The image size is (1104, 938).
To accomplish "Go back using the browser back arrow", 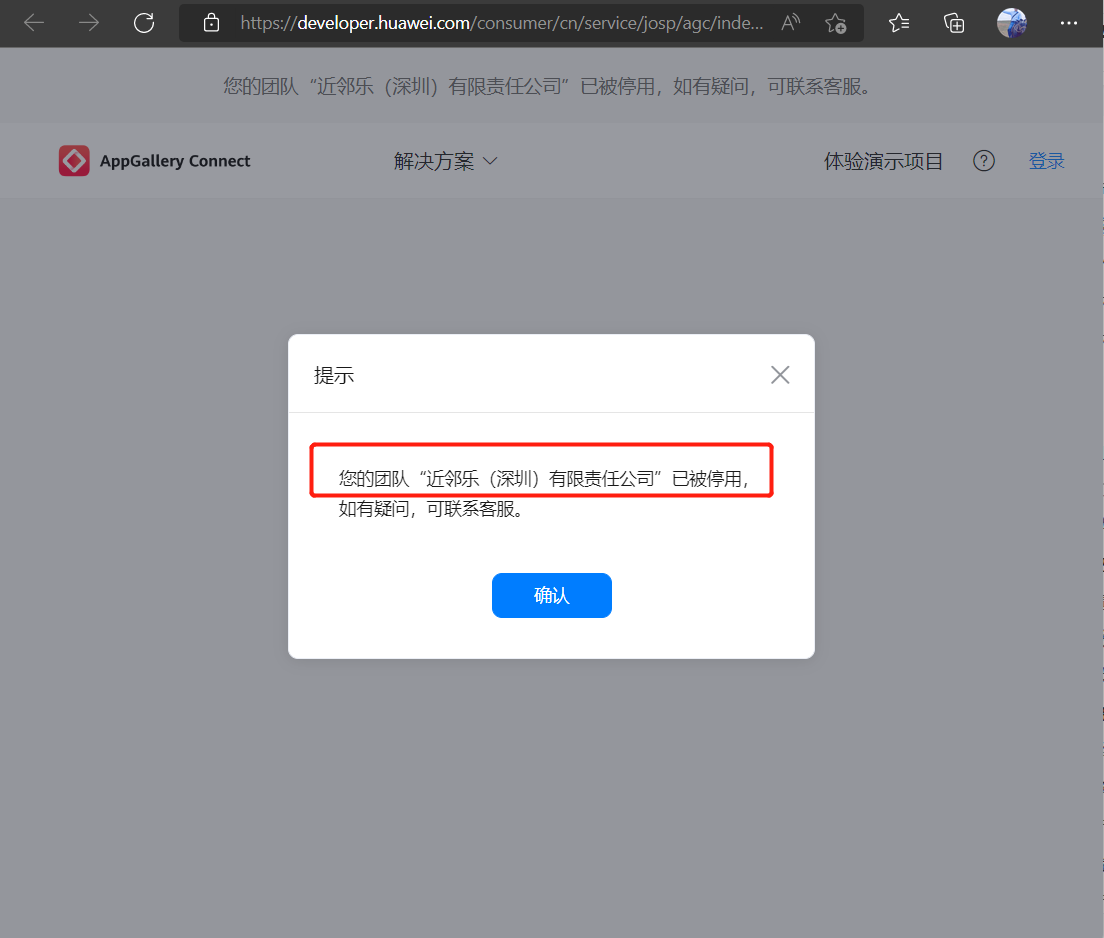I will 34,23.
